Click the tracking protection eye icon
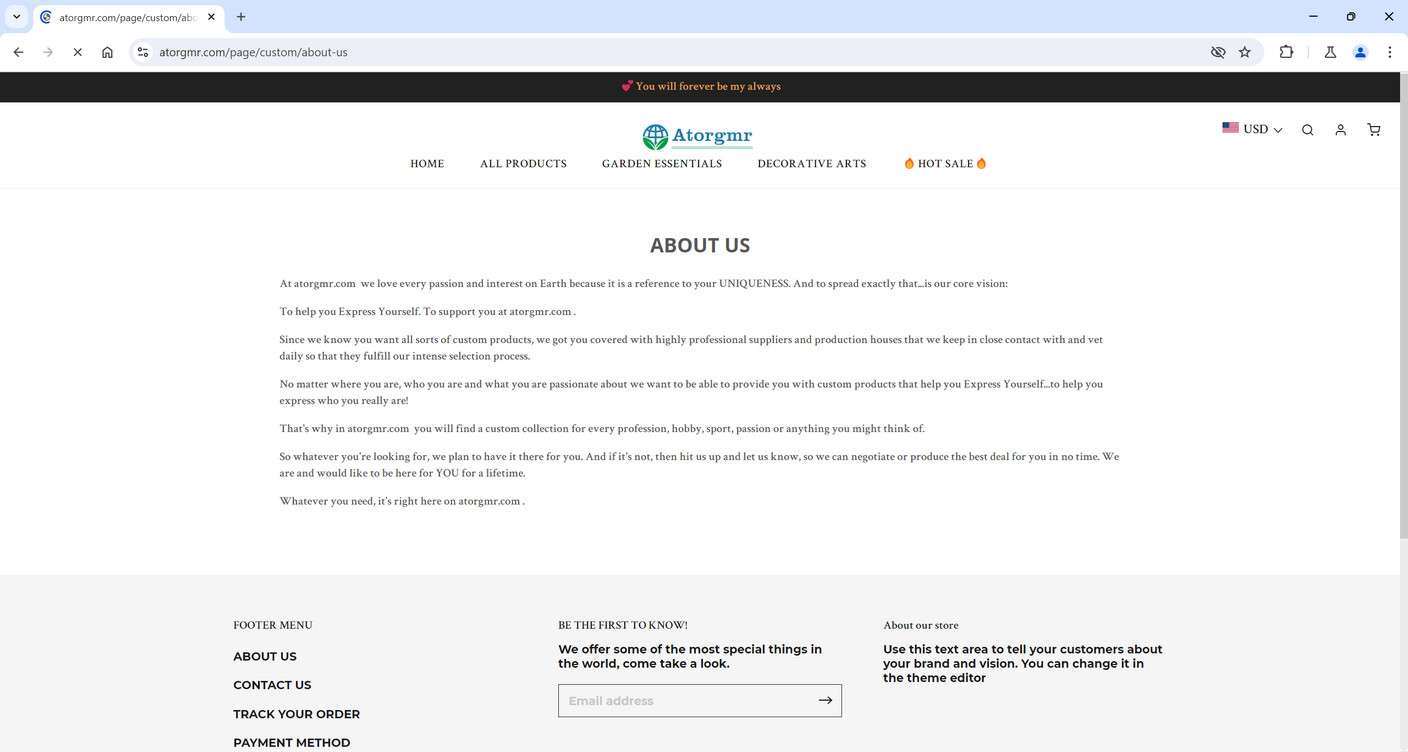This screenshot has height=752, width=1408. click(x=1218, y=52)
